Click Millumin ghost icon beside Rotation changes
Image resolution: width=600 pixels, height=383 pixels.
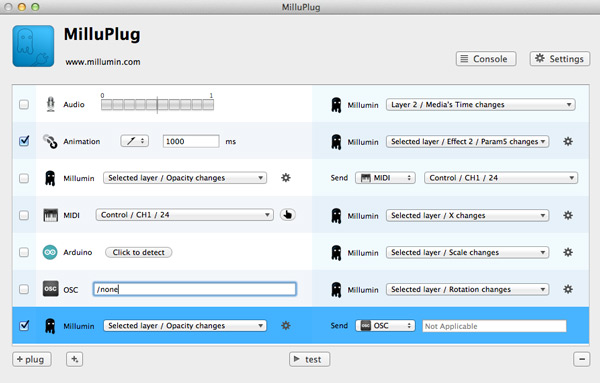coord(336,290)
